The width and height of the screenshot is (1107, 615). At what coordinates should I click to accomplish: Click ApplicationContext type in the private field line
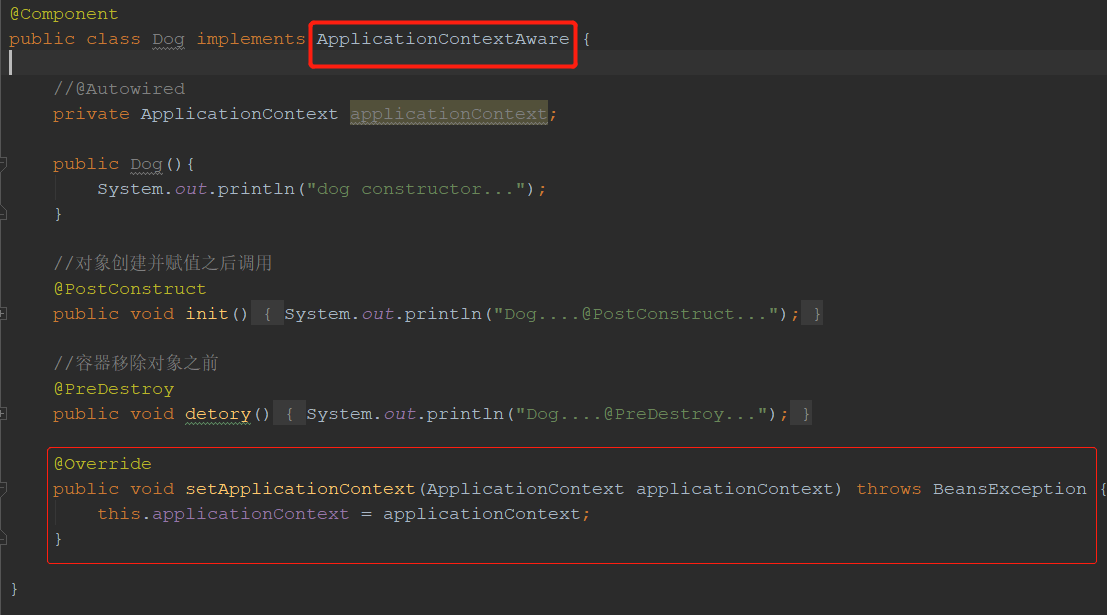point(239,114)
